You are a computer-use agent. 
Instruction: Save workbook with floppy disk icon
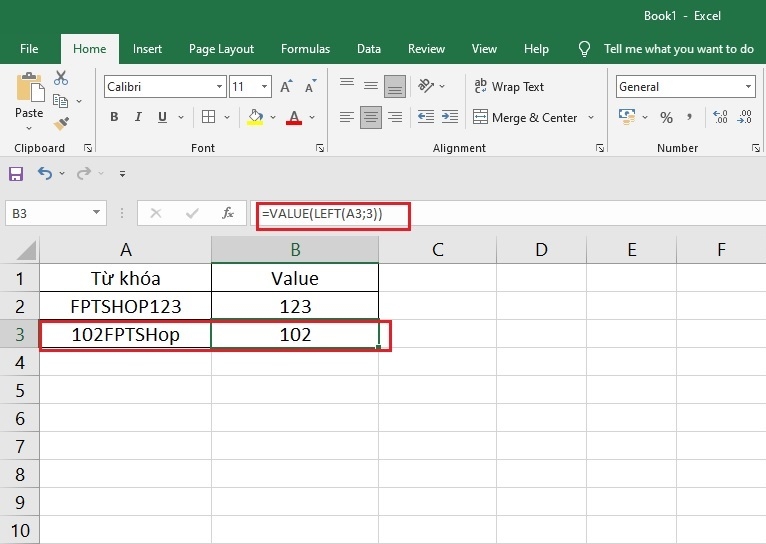coord(16,173)
